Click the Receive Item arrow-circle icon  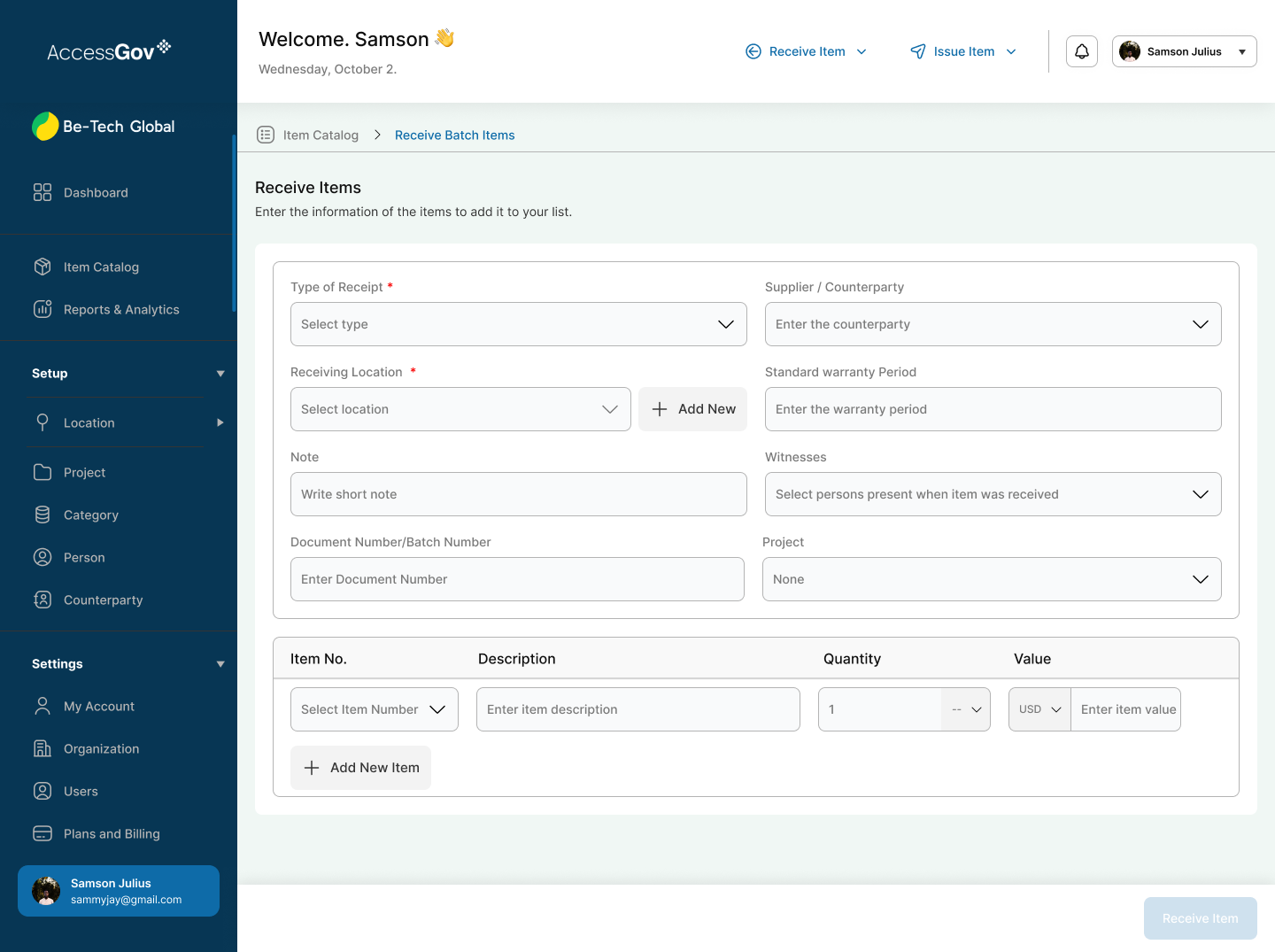[x=753, y=51]
